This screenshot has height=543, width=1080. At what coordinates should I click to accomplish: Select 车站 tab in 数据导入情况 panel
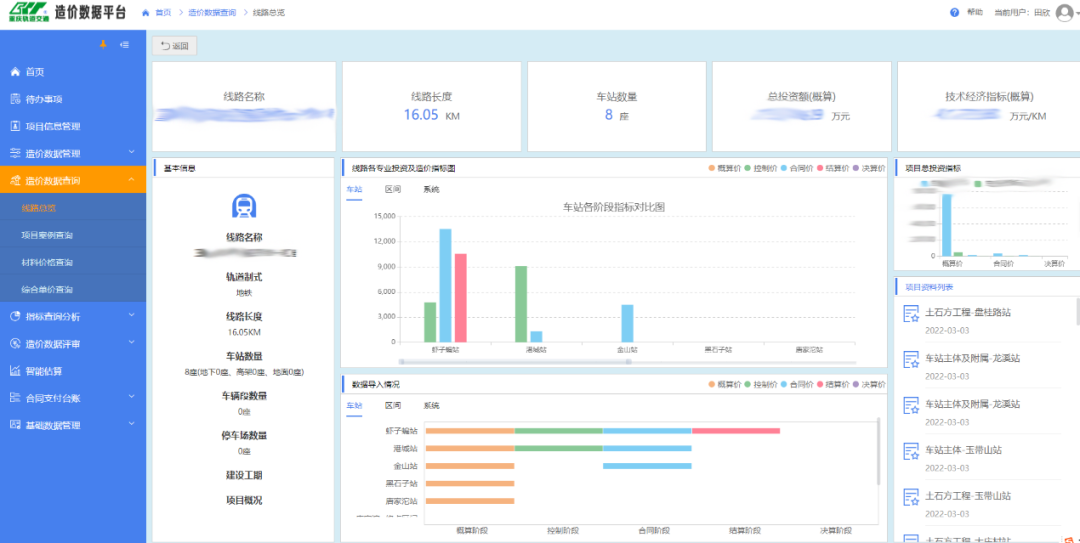coord(354,406)
